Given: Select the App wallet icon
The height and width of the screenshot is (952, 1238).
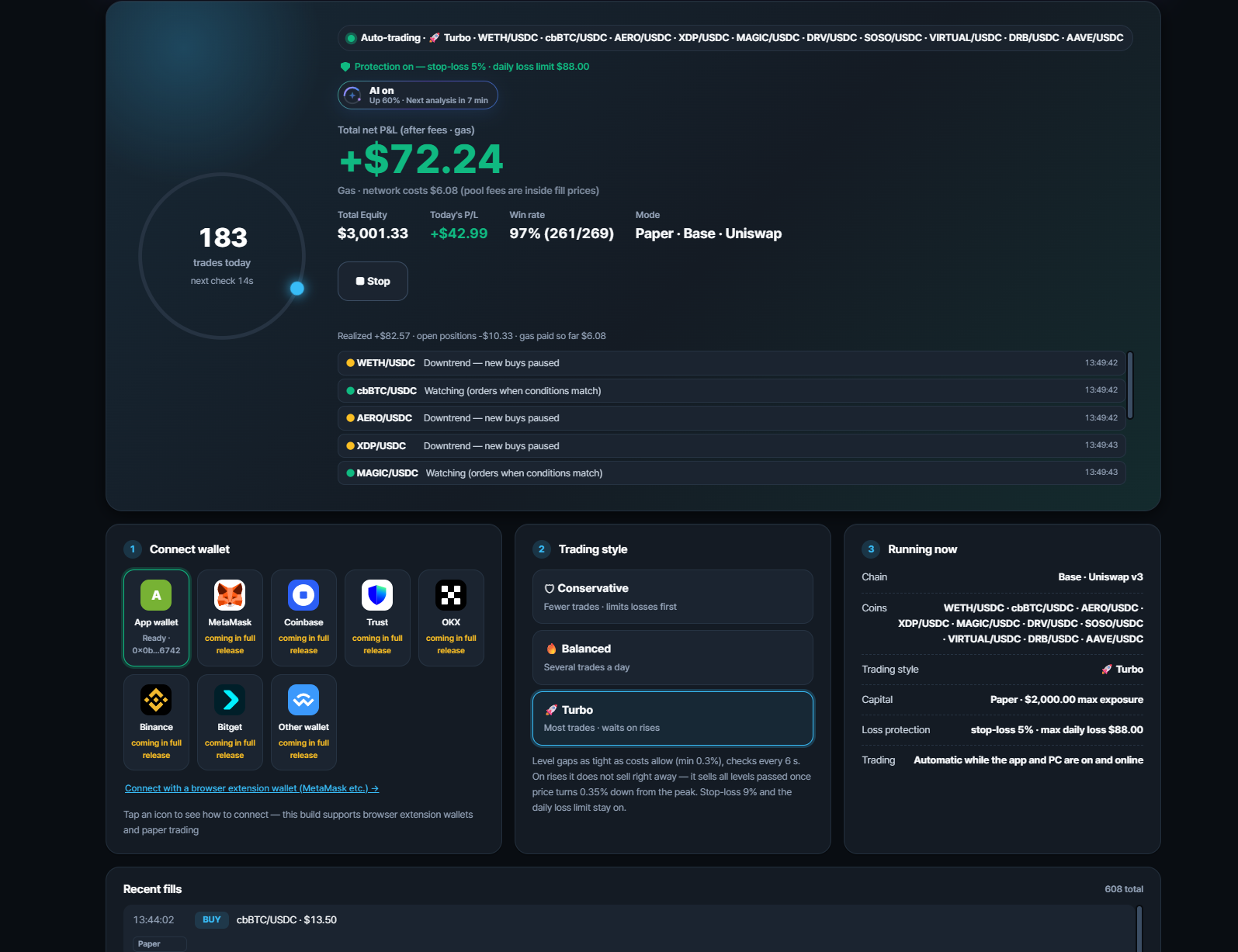Looking at the screenshot, I should click(156, 595).
